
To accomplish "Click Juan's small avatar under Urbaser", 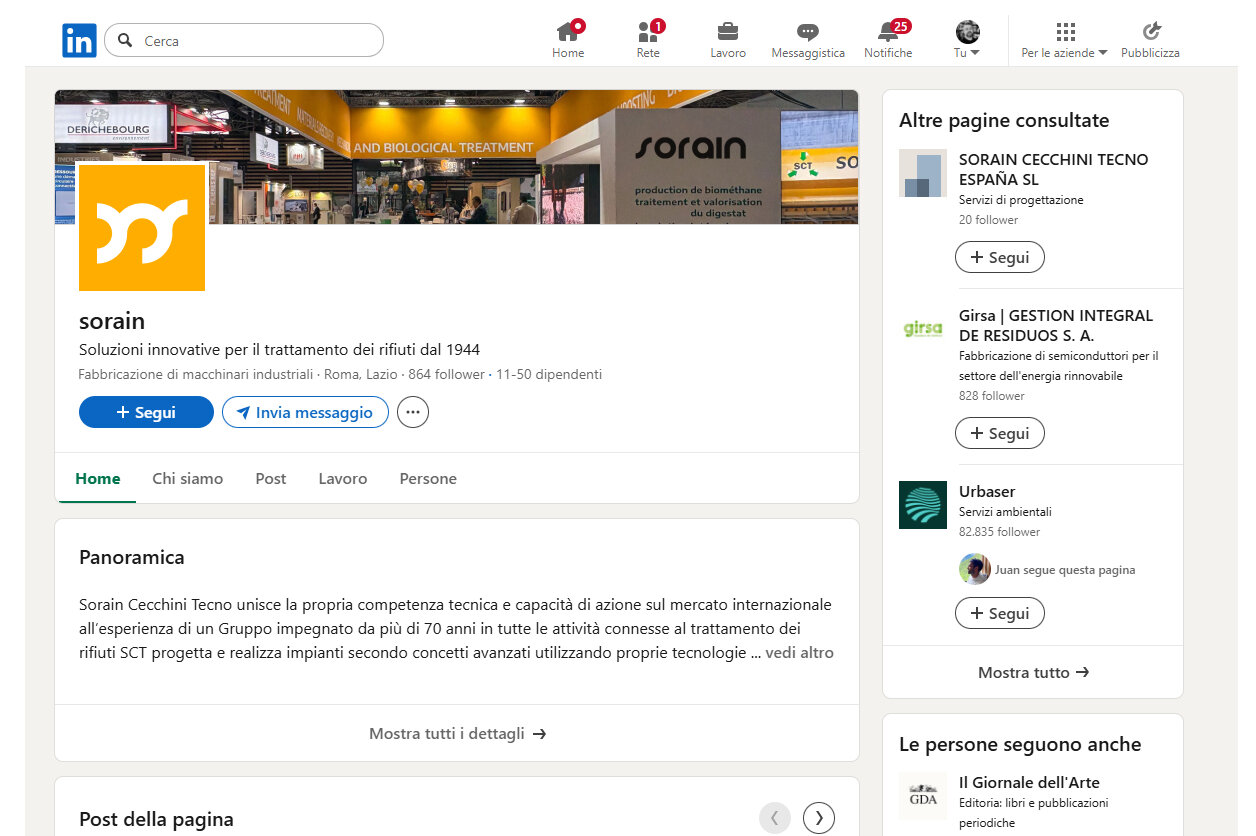I will (975, 569).
